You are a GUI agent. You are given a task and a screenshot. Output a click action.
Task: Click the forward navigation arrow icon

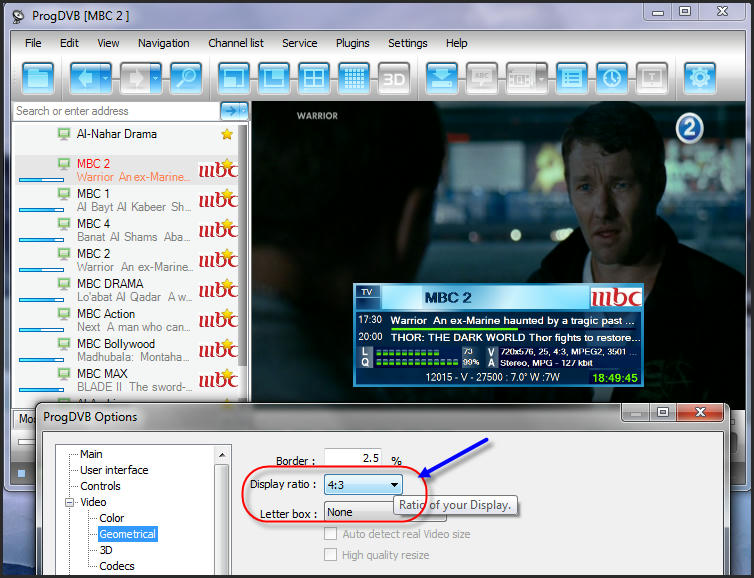click(135, 78)
